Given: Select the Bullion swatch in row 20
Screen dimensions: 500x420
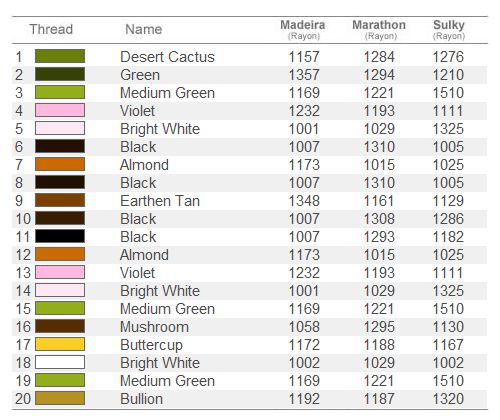Looking at the screenshot, I should point(60,398).
